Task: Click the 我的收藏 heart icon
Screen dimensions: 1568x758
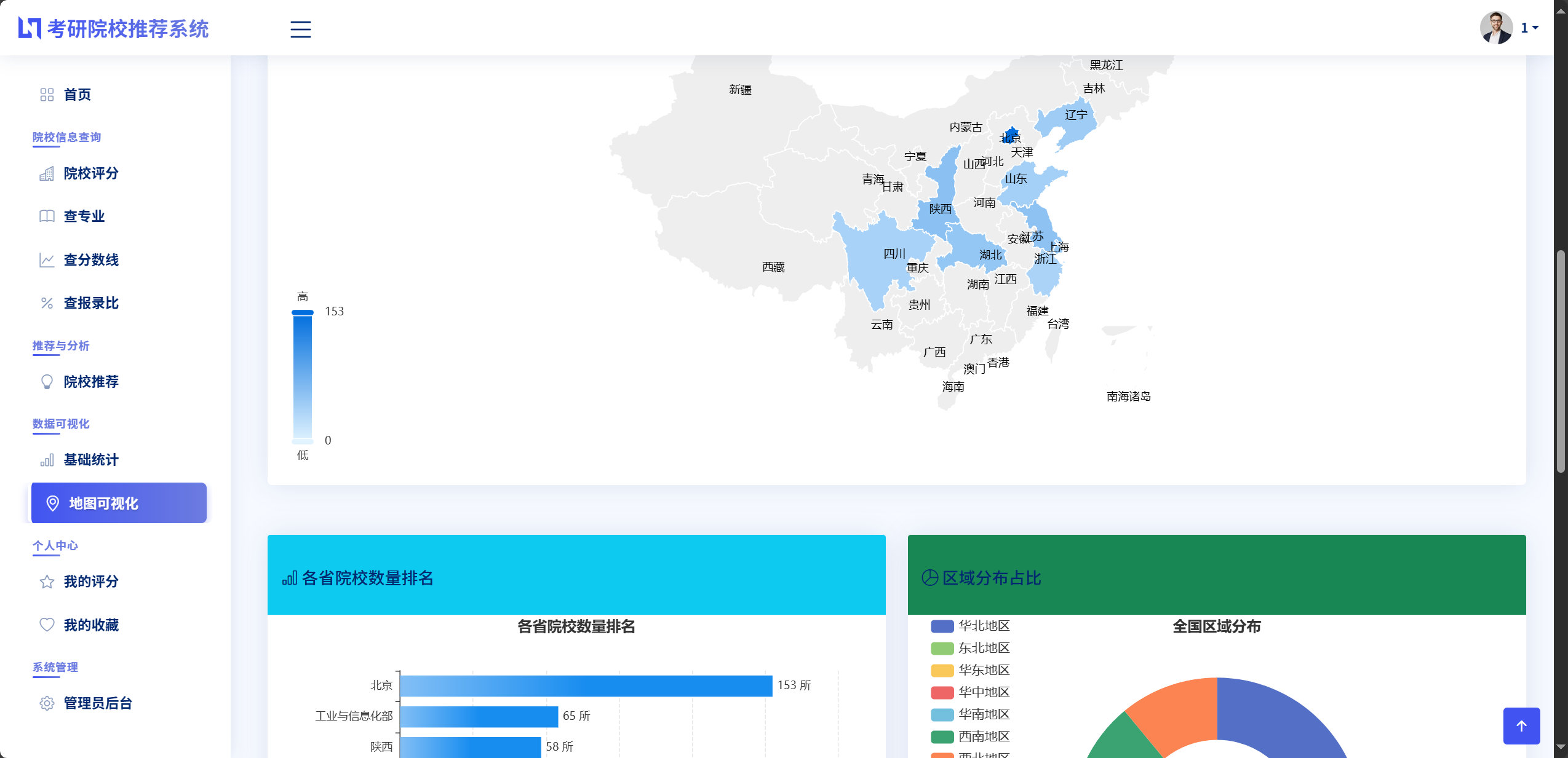Action: [47, 625]
